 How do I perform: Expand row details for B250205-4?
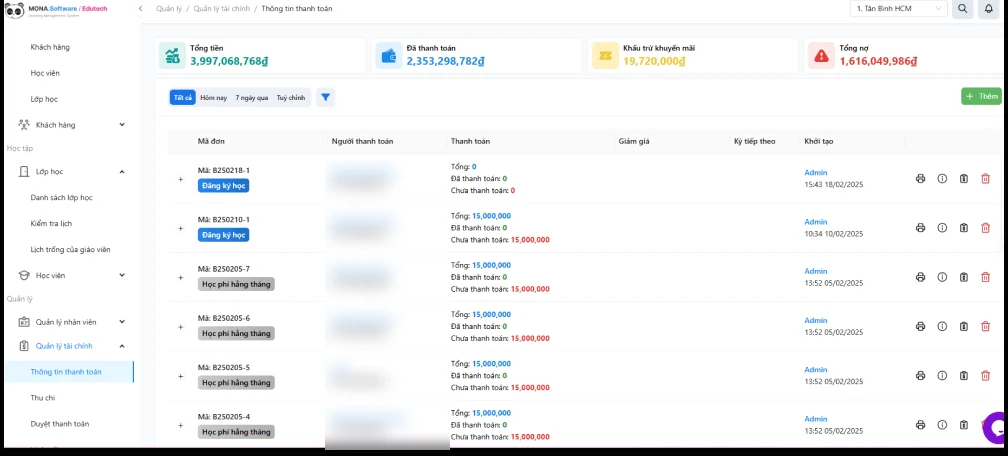181,426
